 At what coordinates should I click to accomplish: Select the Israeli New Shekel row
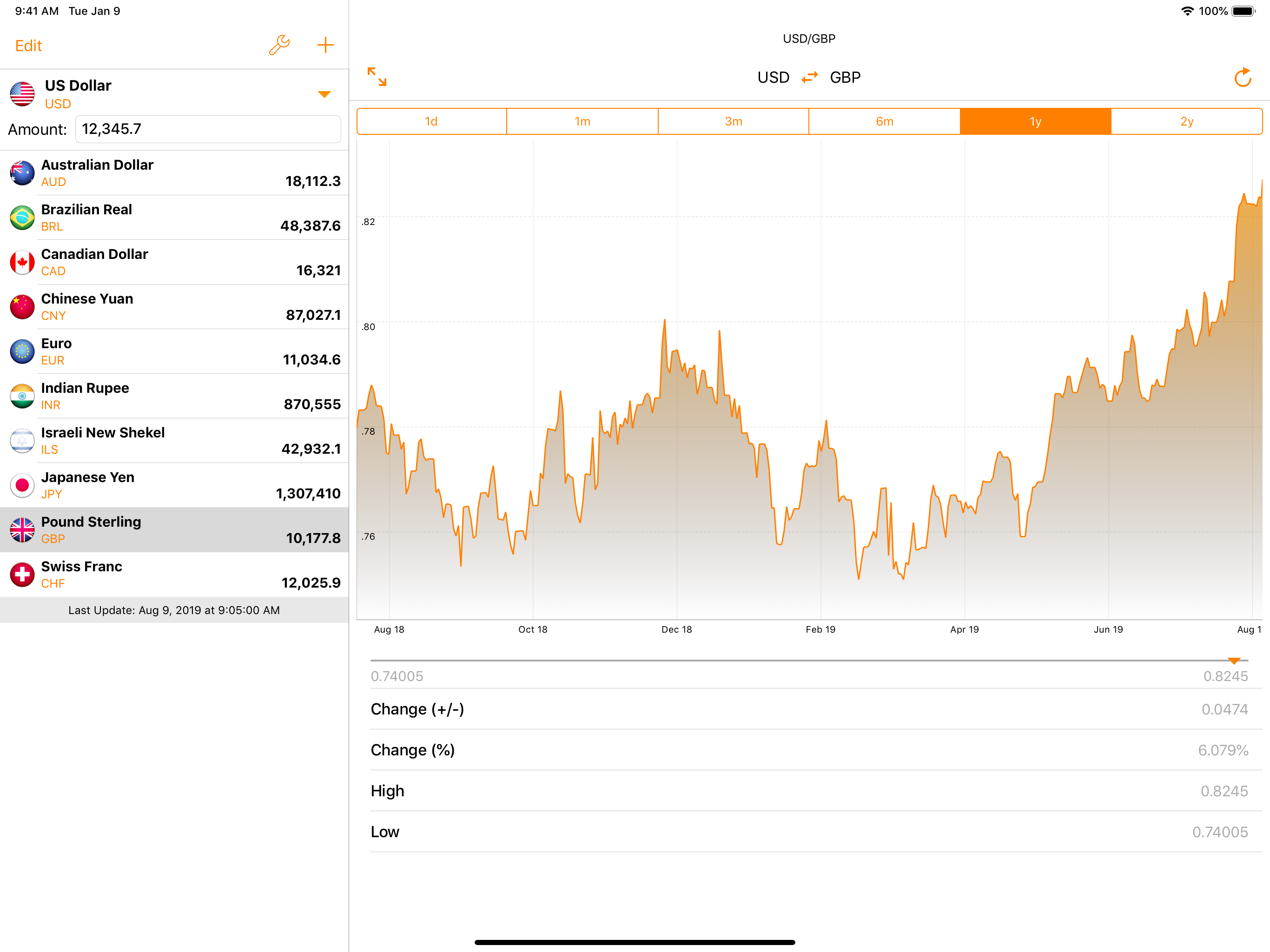[174, 441]
